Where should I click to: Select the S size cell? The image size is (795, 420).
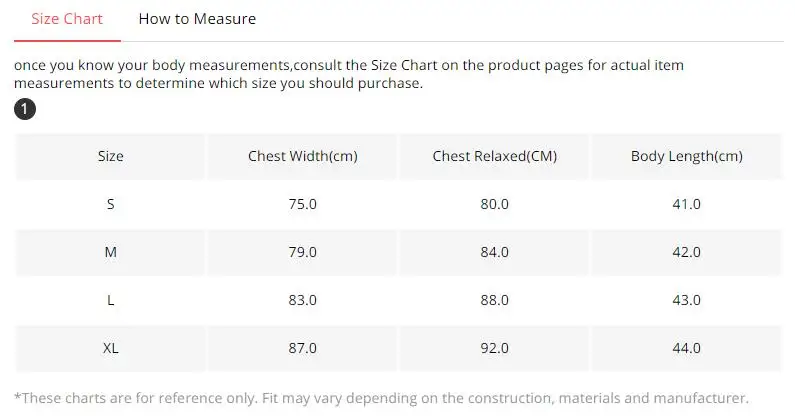coord(110,204)
